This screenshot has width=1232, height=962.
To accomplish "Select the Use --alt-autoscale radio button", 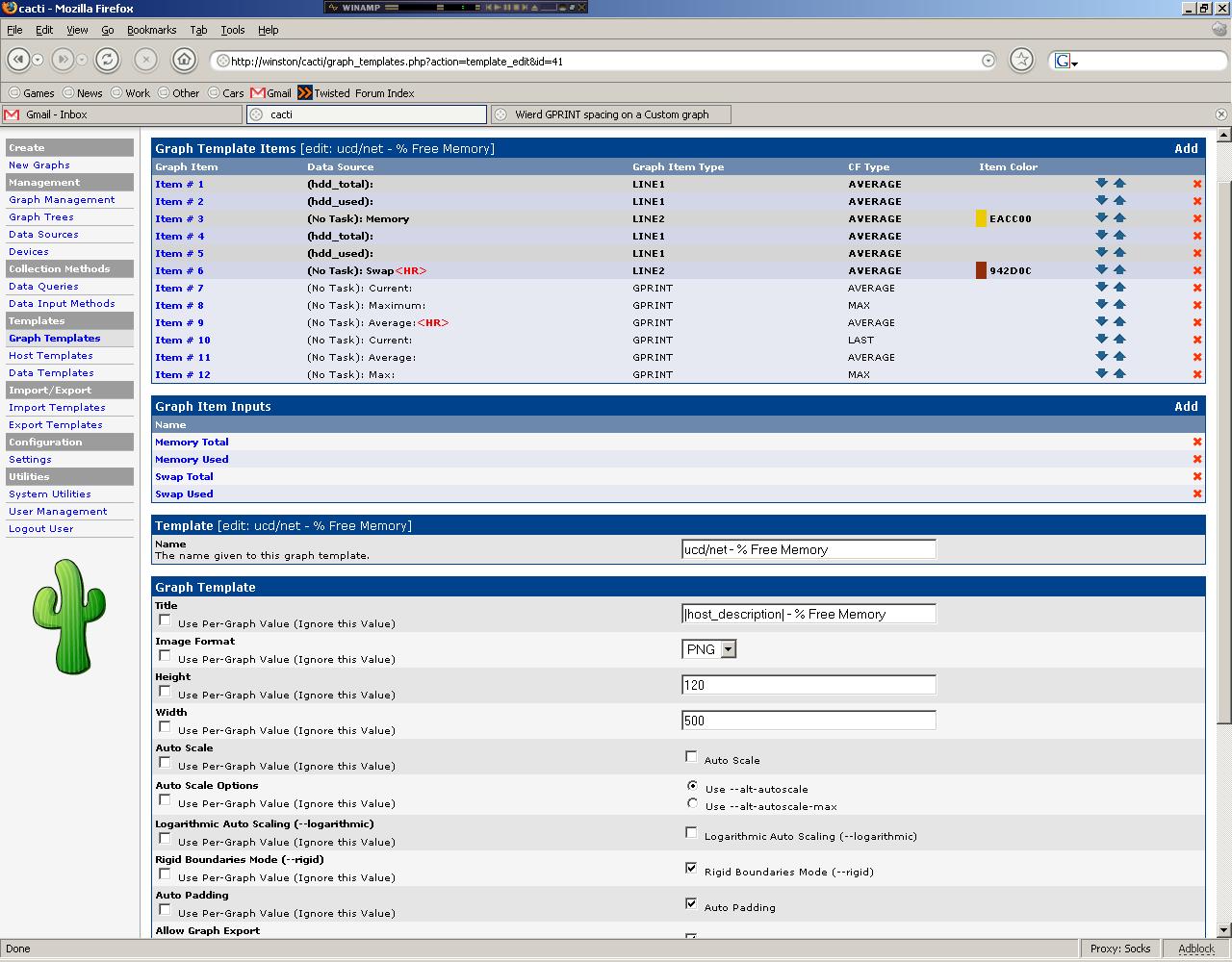I will [692, 786].
